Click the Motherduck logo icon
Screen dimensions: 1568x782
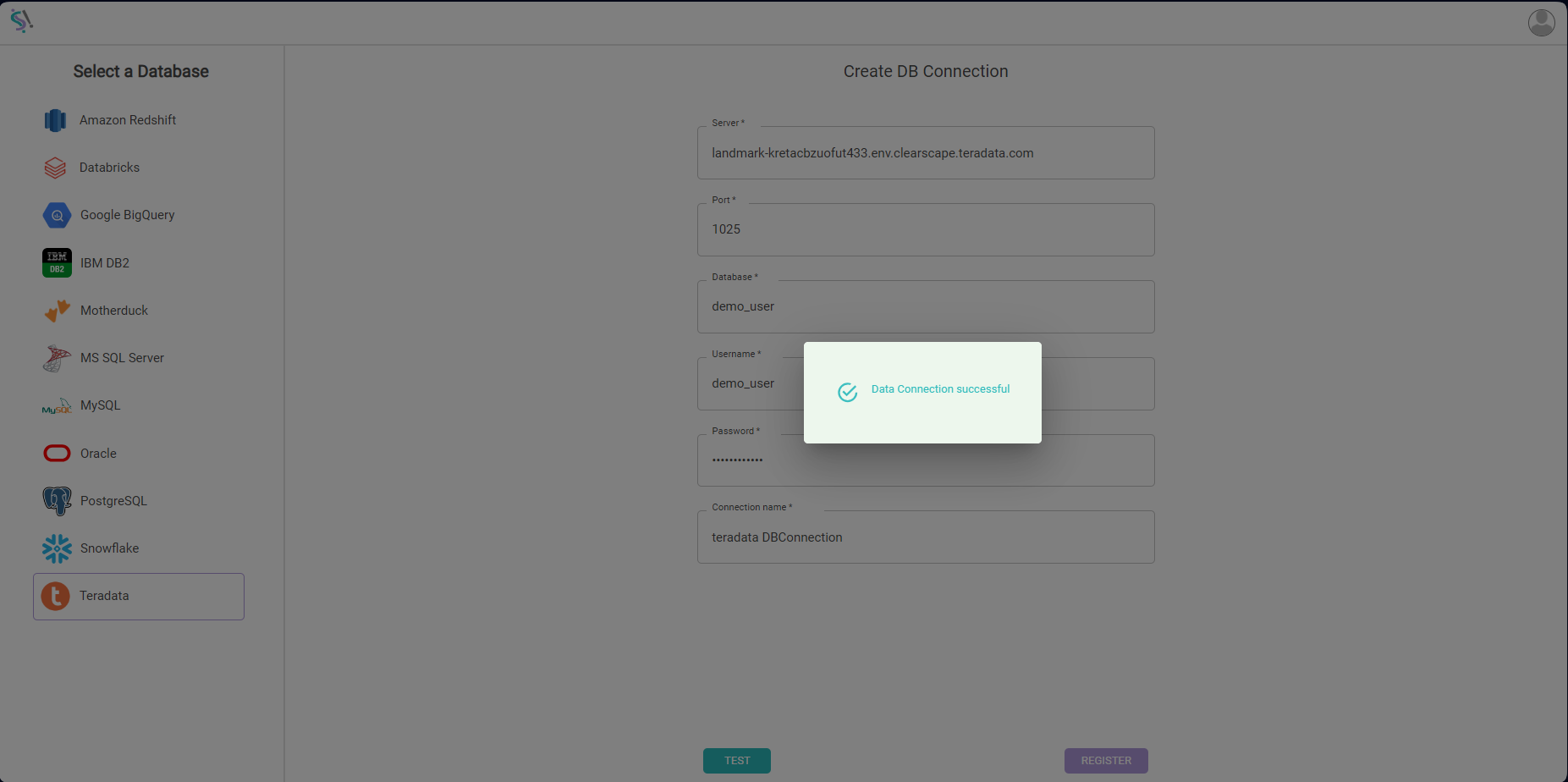(x=57, y=311)
